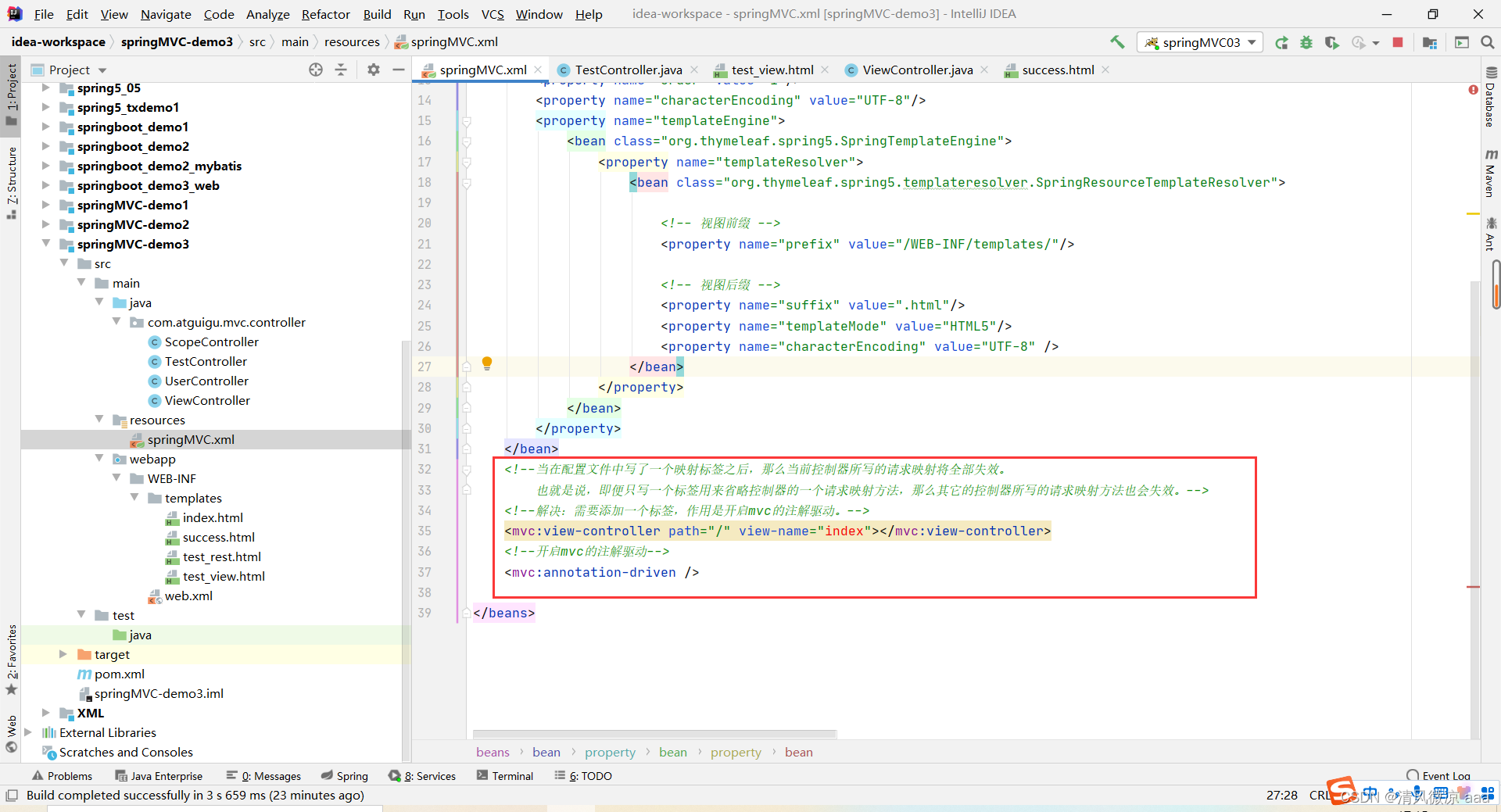The image size is (1501, 812).
Task: Open the Web tool window
Action: pyautogui.click(x=11, y=734)
